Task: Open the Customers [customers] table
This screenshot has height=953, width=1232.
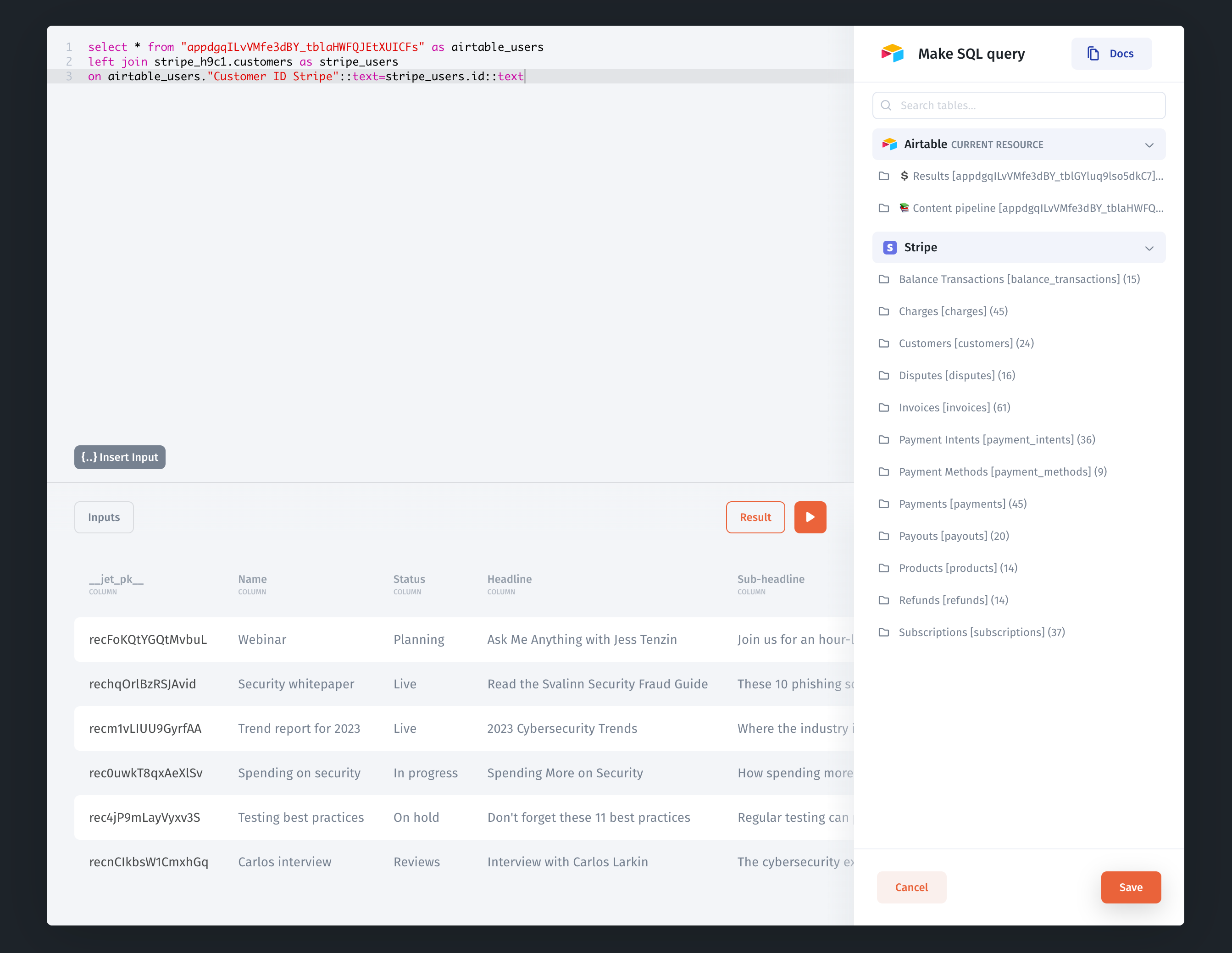Action: click(x=1019, y=344)
